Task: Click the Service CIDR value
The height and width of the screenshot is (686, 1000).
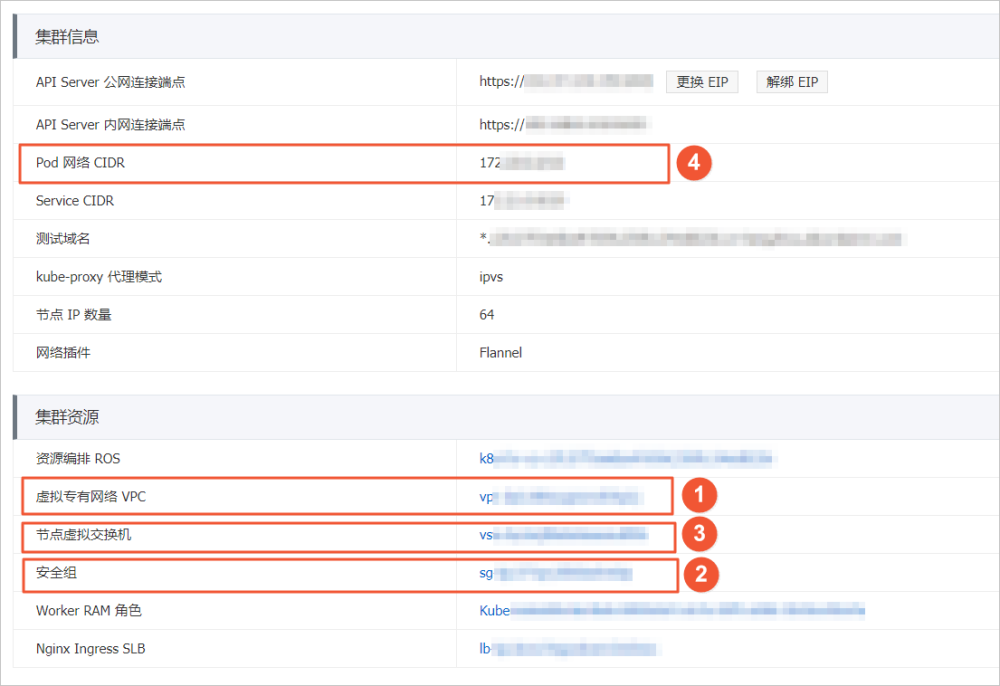Action: coord(523,201)
